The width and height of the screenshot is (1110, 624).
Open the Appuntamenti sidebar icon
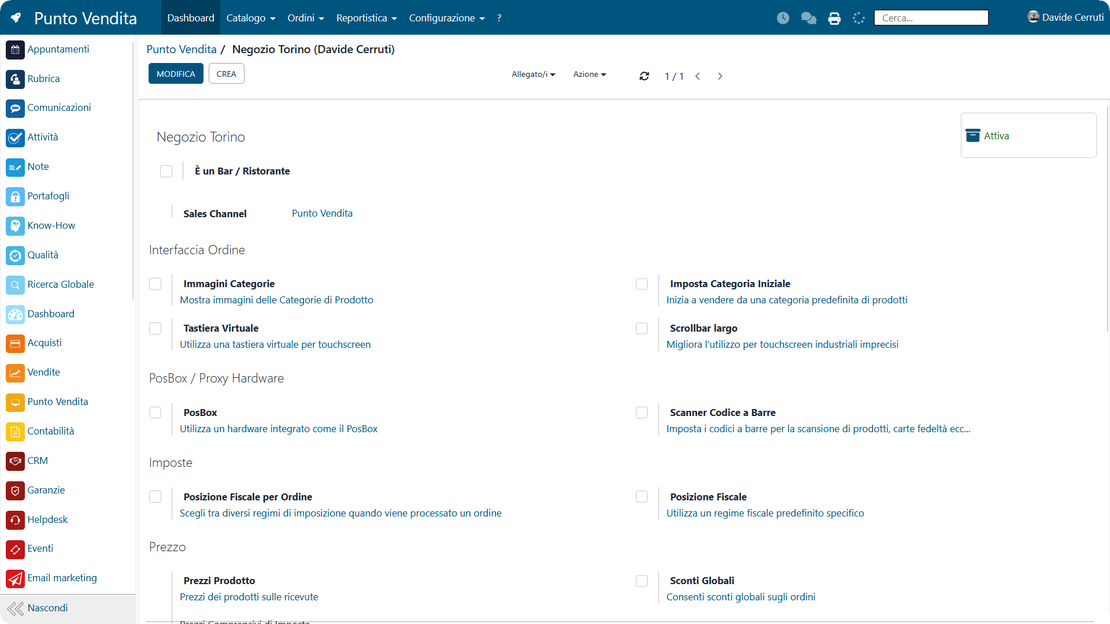[x=15, y=50]
